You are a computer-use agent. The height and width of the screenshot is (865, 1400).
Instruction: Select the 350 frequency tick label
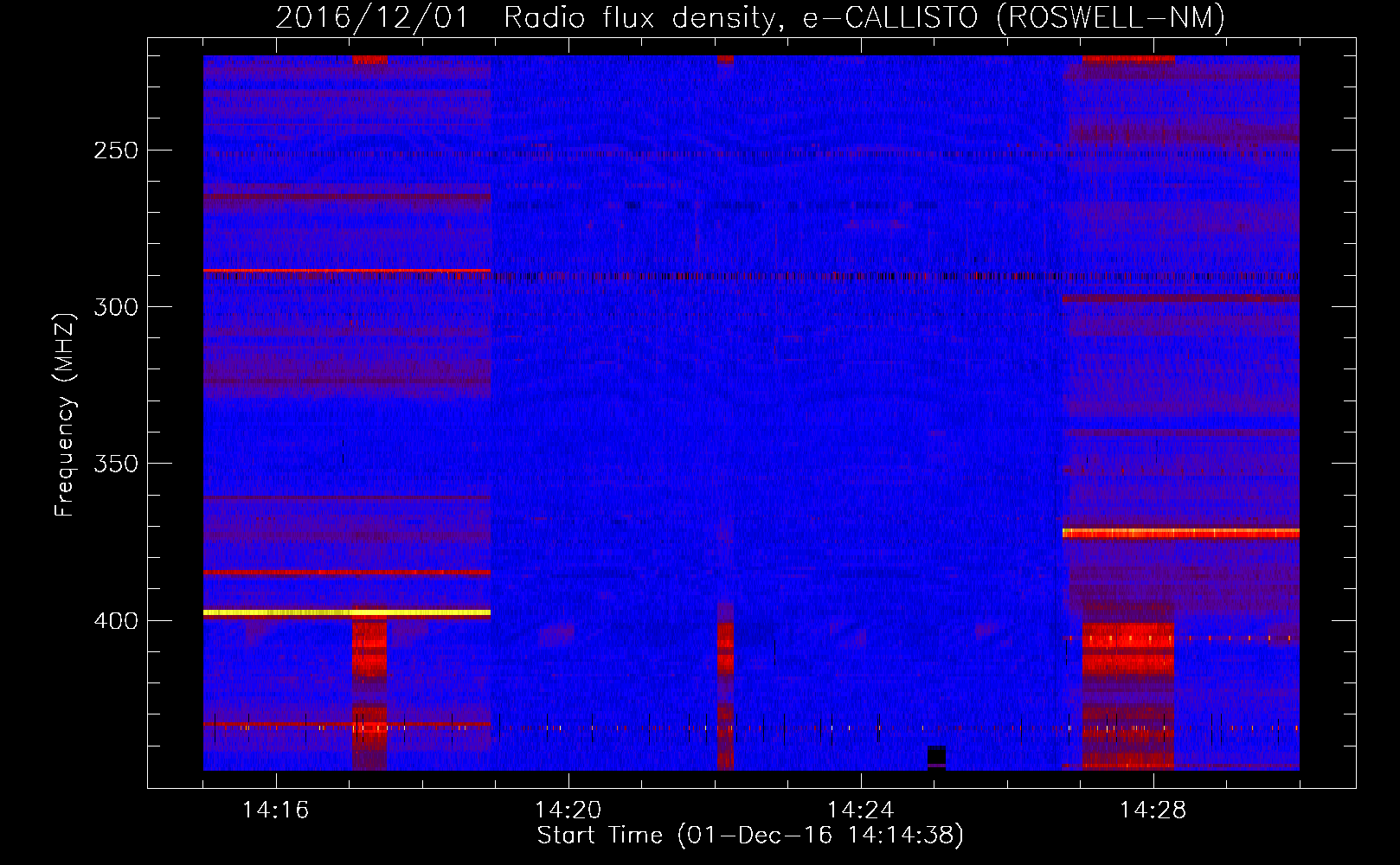(116, 464)
